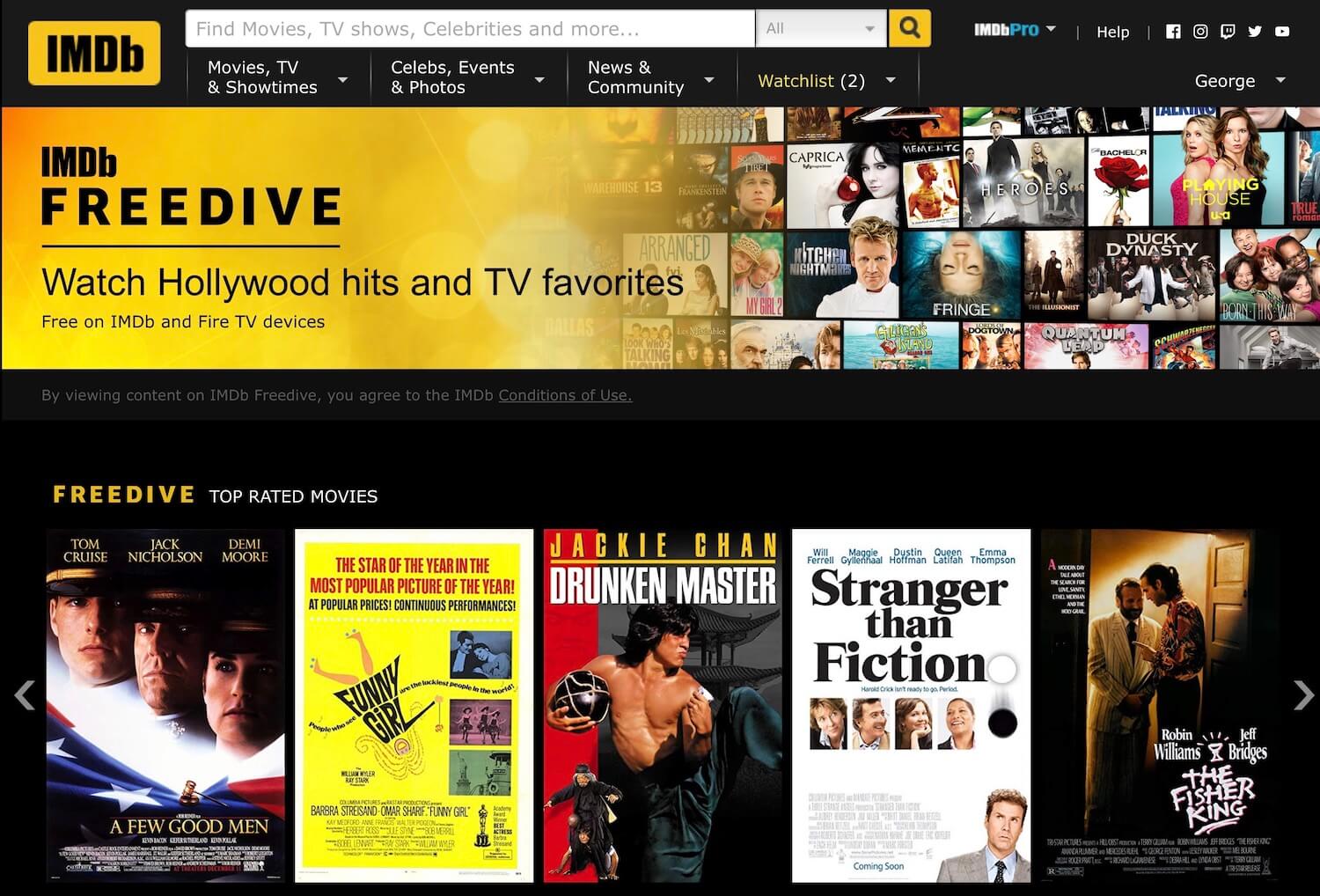Click the Bachelor banner thumbnail
This screenshot has height=896, width=1320.
click(x=1118, y=182)
